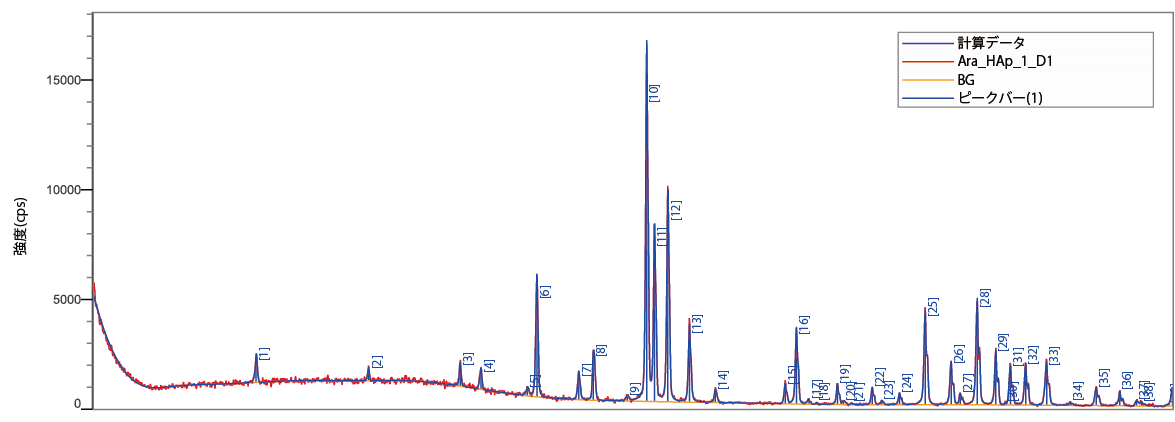The image size is (1175, 422).
Task: Select peak label [6]
Action: [x=545, y=292]
